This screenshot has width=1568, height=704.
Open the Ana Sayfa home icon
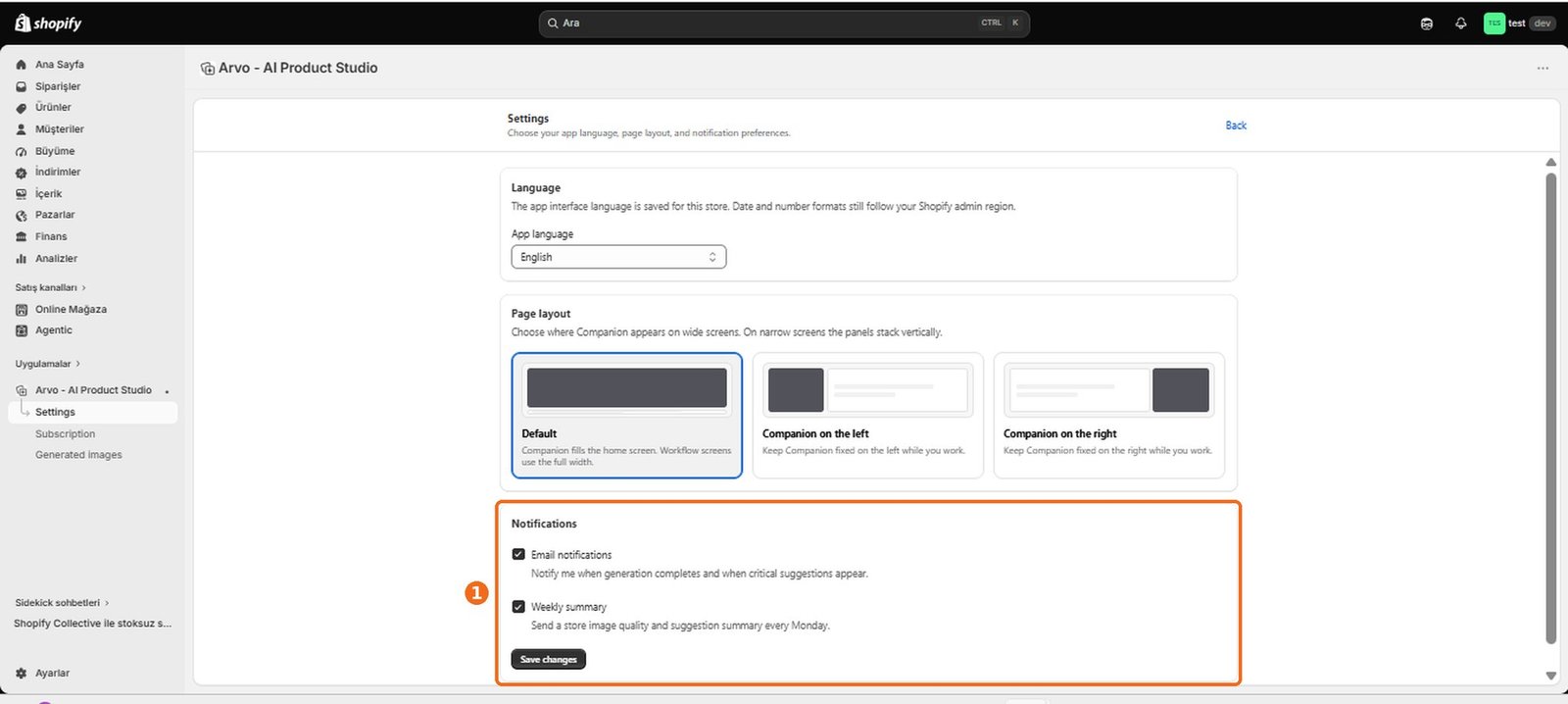pos(22,65)
